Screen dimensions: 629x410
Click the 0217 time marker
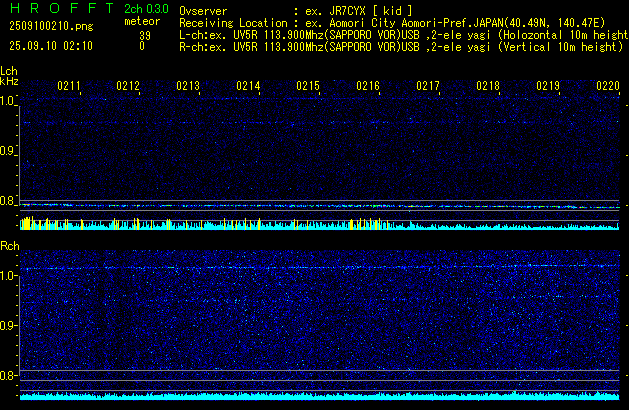point(428,86)
